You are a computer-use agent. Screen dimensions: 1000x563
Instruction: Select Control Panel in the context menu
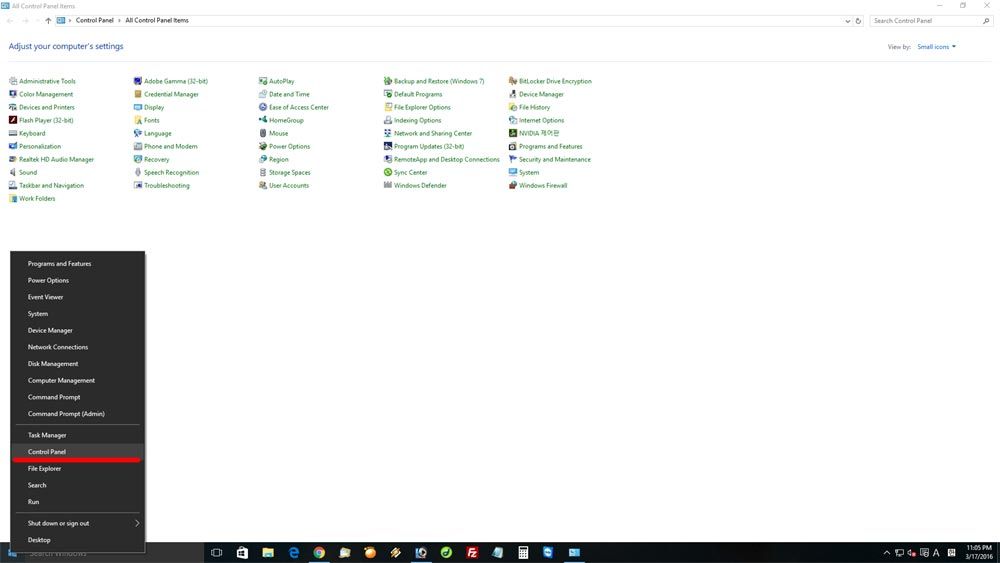click(x=78, y=451)
